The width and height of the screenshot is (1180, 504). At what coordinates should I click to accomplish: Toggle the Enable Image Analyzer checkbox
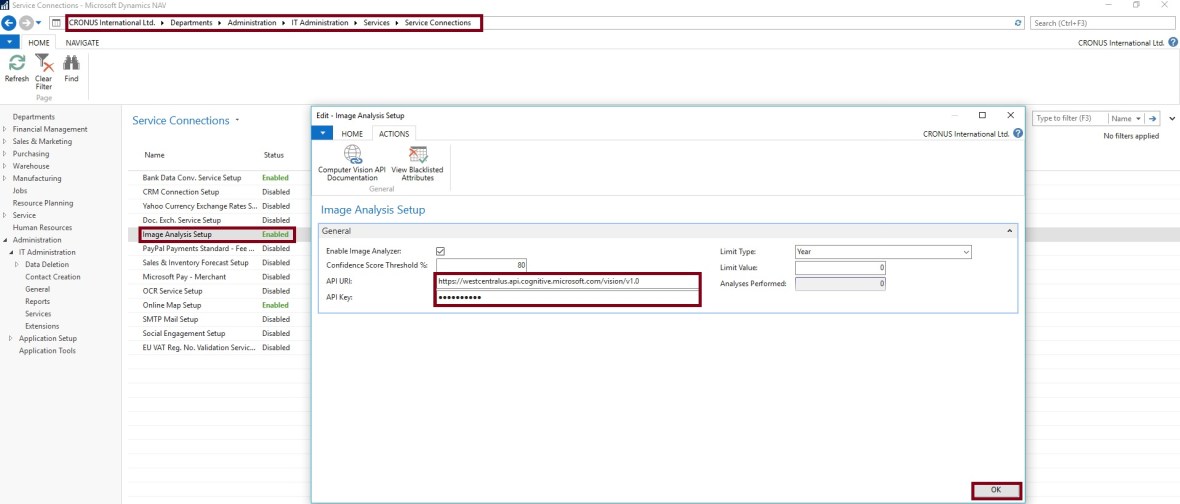click(x=440, y=251)
